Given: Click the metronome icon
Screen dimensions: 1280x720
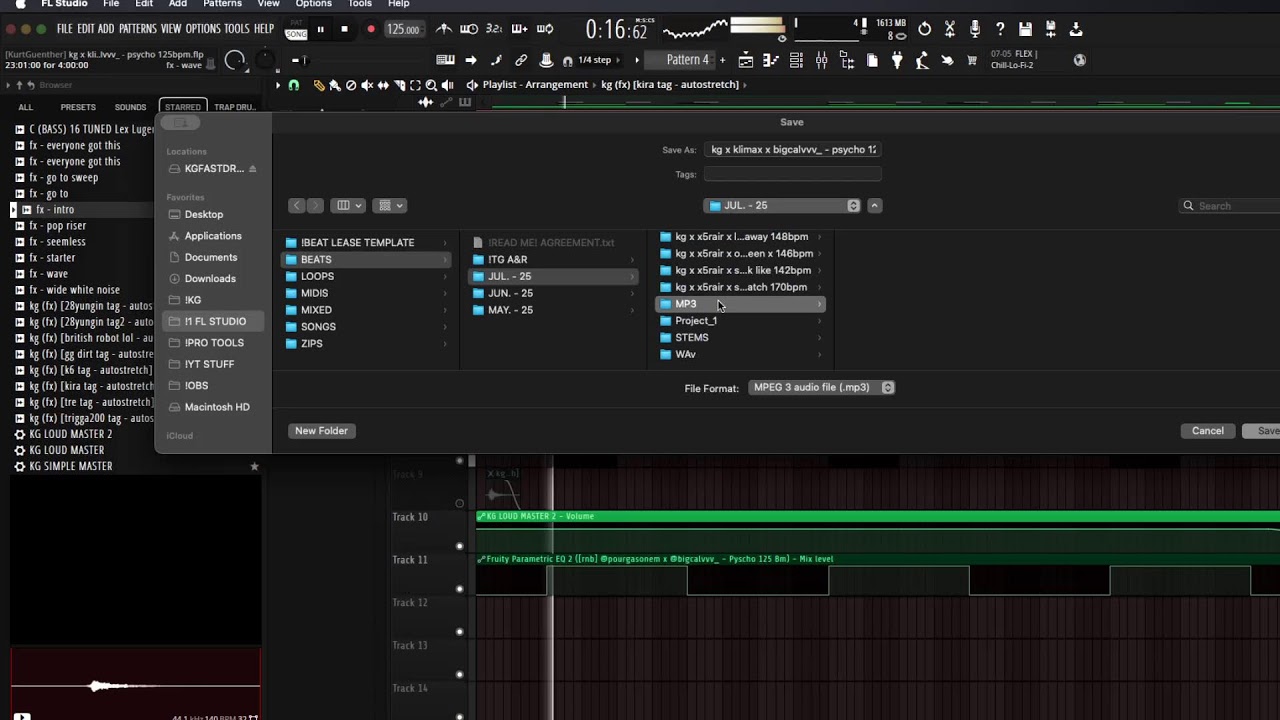Looking at the screenshot, I should pyautogui.click(x=444, y=29).
